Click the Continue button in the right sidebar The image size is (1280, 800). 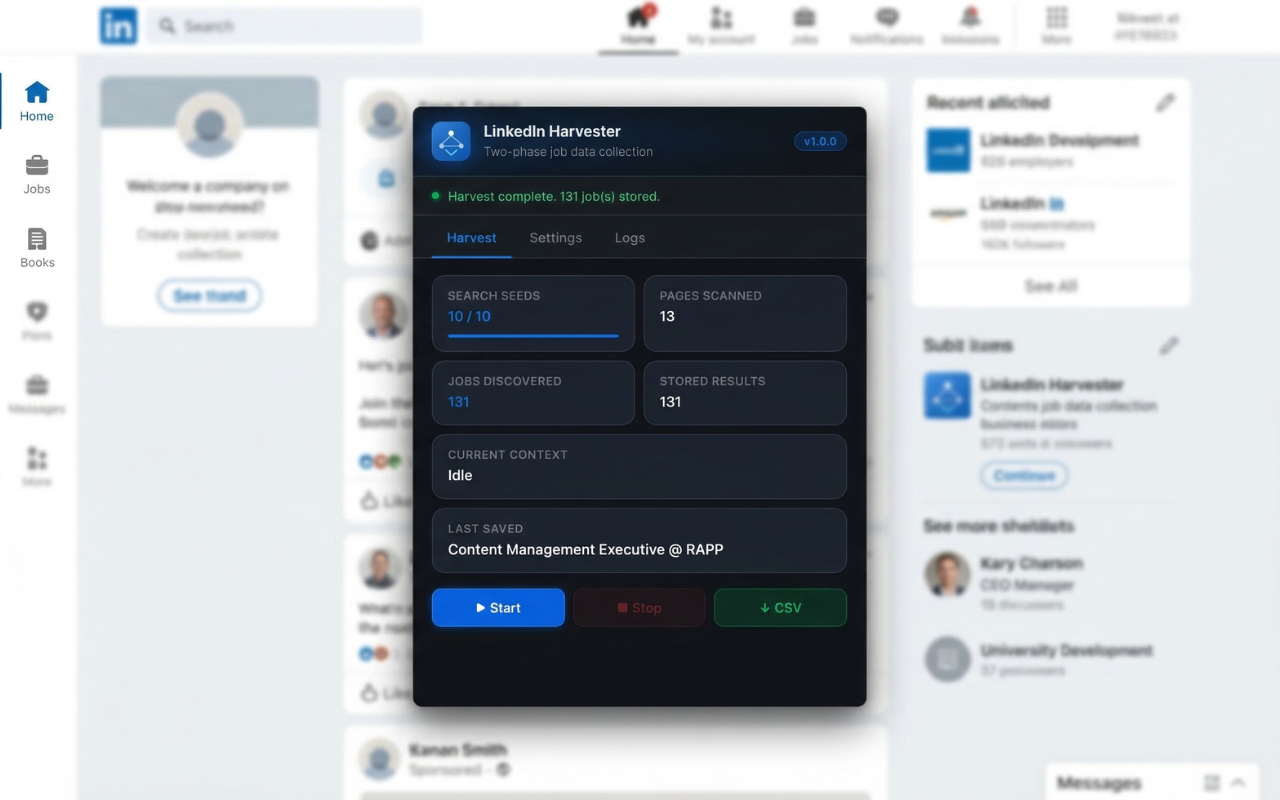(1024, 475)
